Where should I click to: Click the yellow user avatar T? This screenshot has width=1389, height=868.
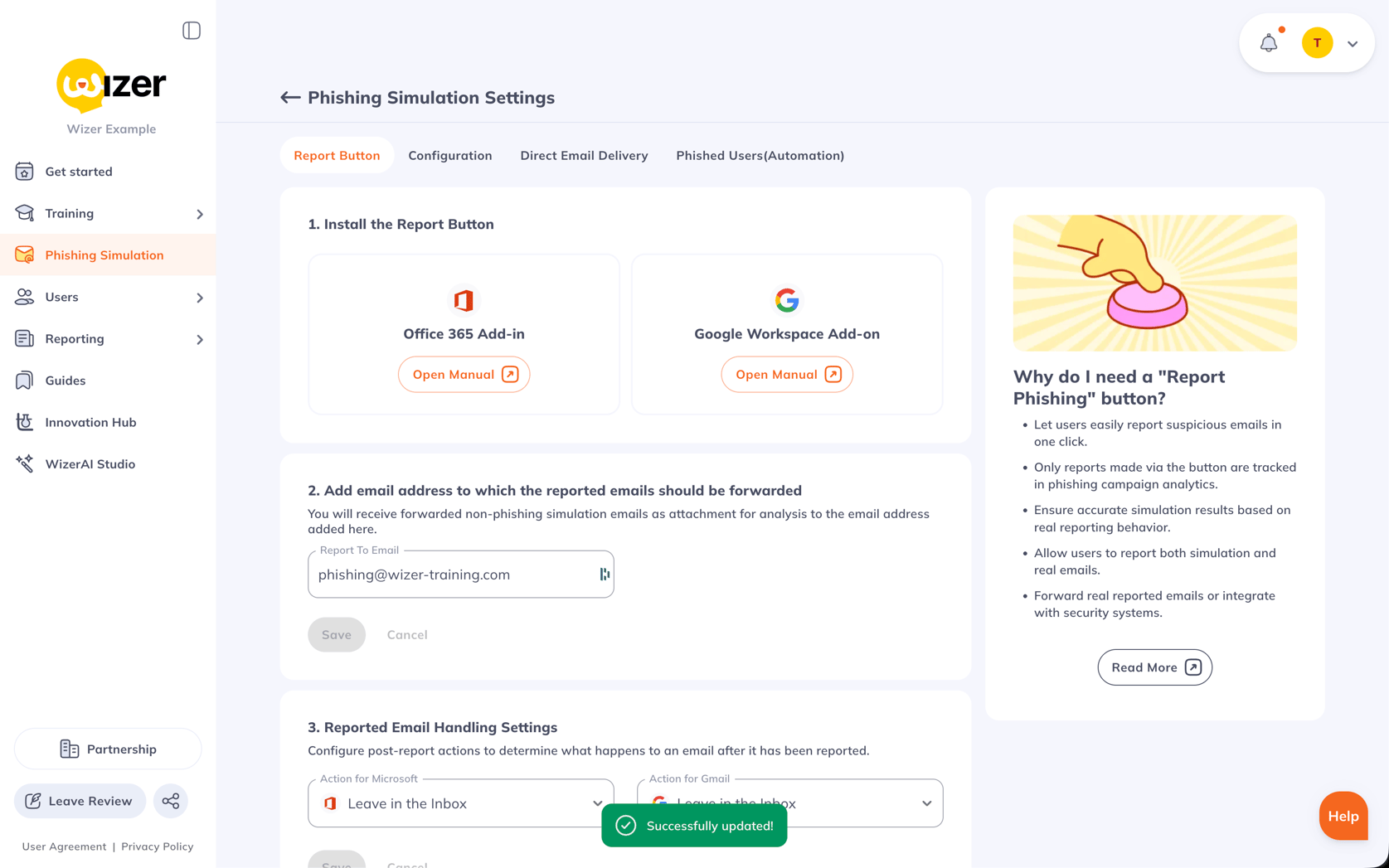[1317, 43]
